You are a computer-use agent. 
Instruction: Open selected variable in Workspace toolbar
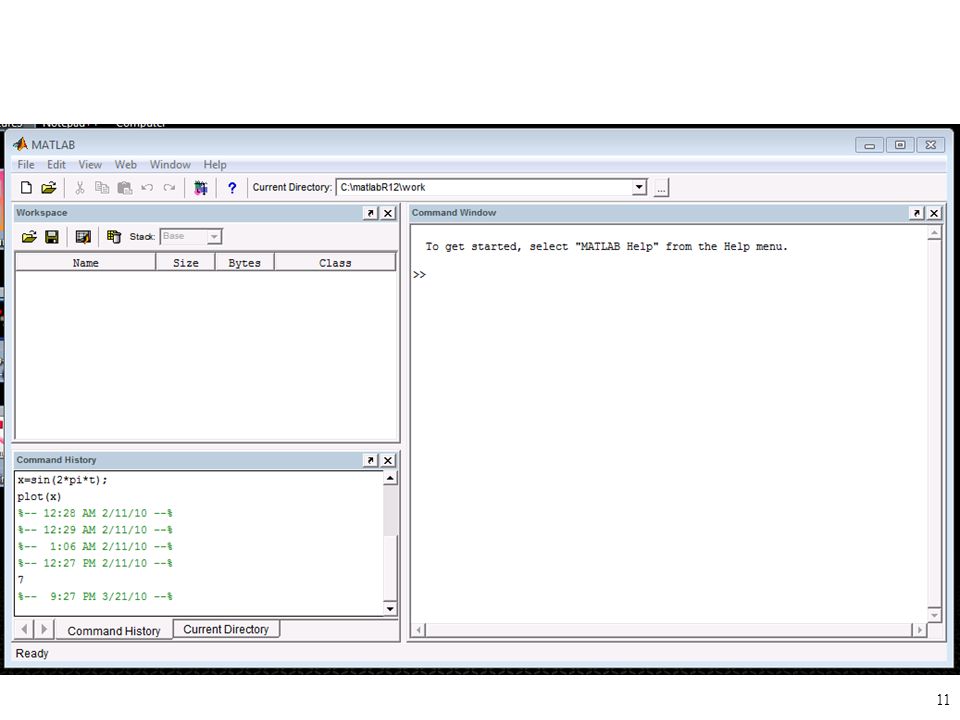pyautogui.click(x=83, y=237)
